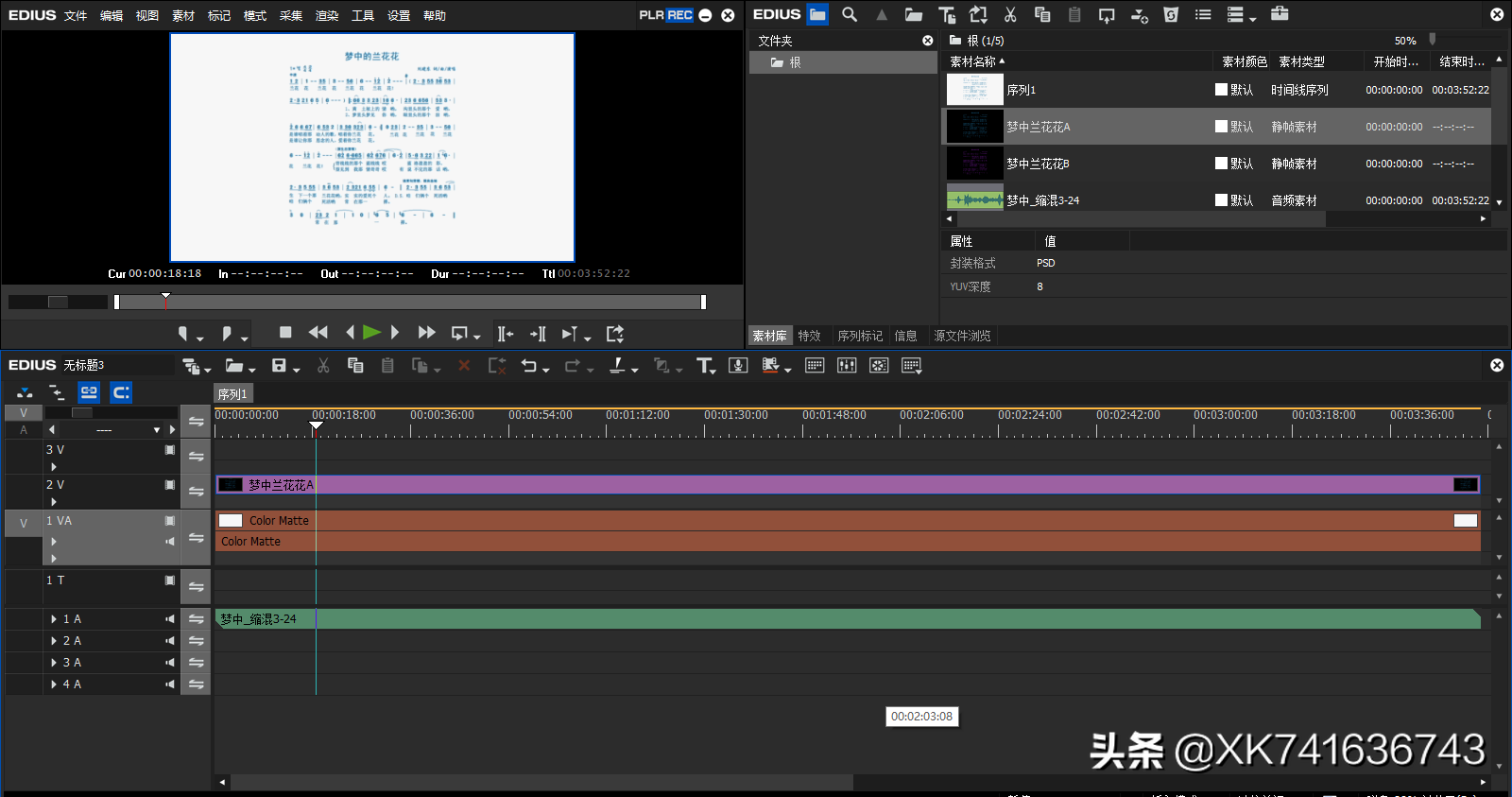Toggle mute speaker on track 1 A
The image size is (1512, 797).
point(170,619)
